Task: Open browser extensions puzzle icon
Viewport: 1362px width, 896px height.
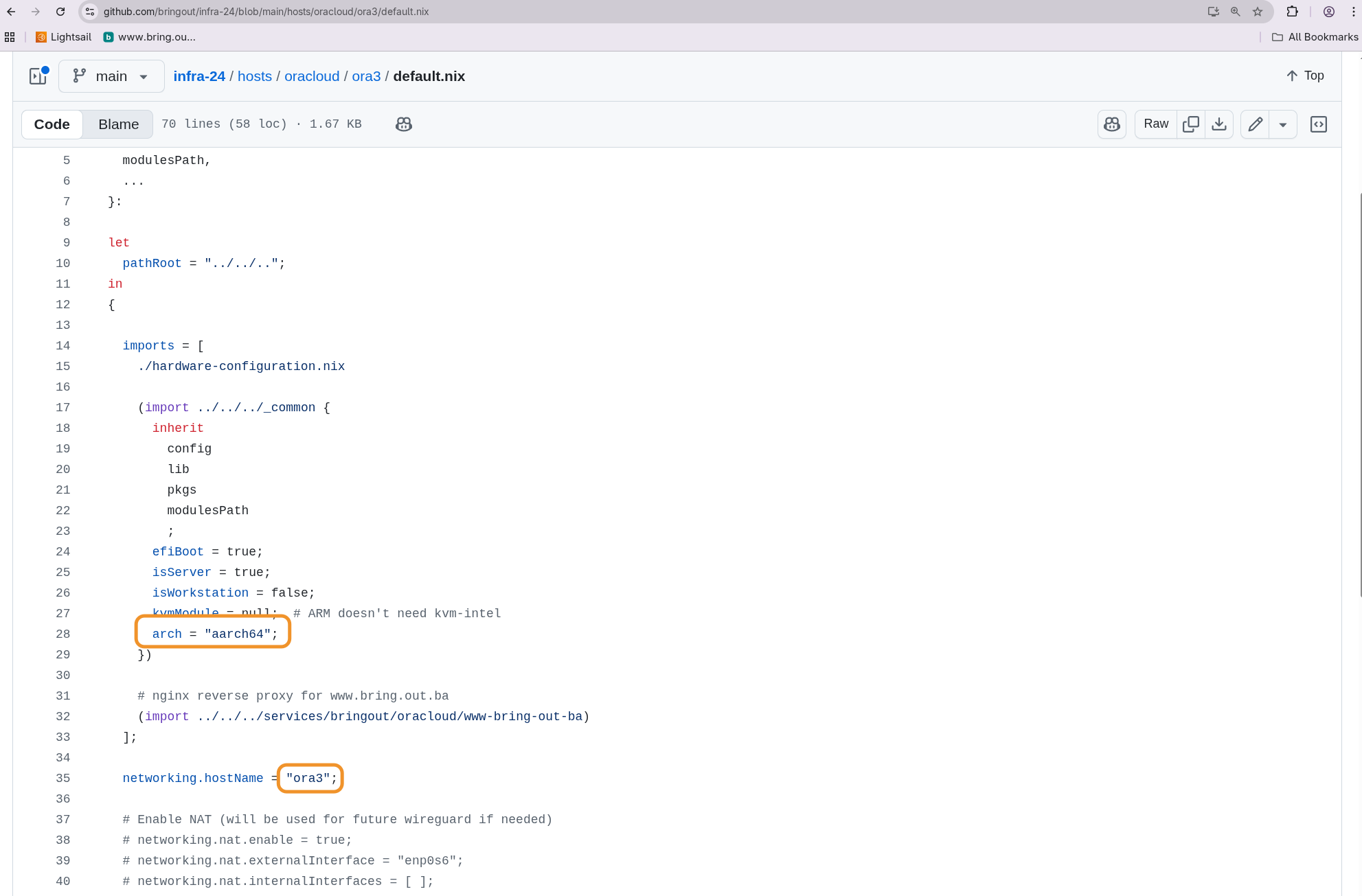Action: click(x=1292, y=12)
